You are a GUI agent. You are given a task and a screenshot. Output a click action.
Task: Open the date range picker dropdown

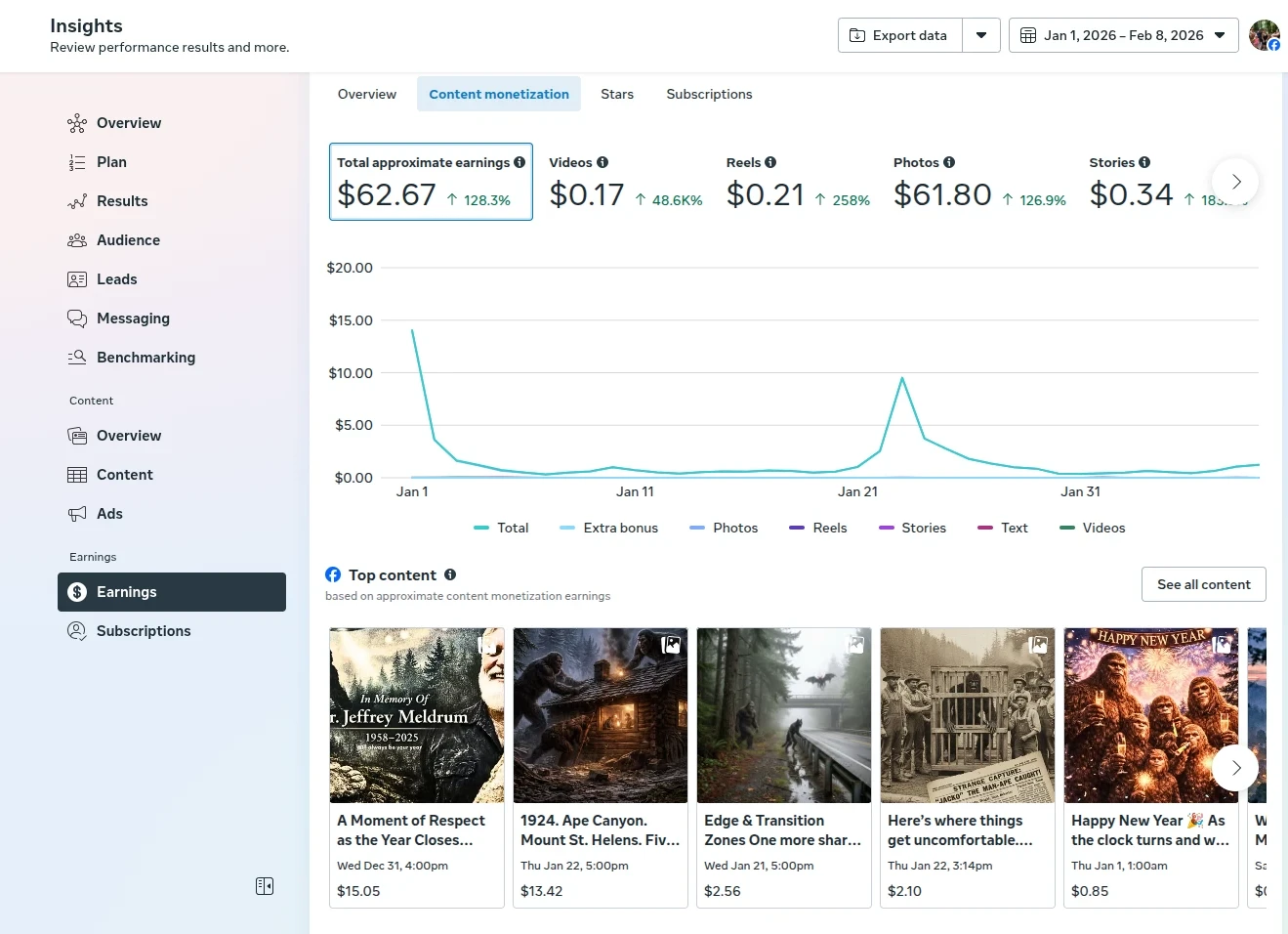(x=1123, y=35)
